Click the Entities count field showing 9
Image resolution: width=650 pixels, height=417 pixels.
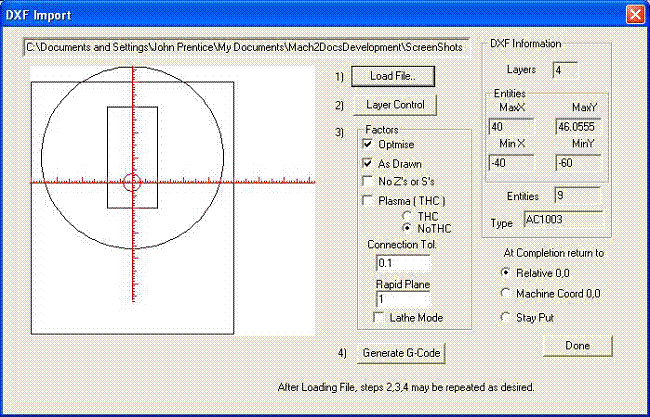click(x=577, y=195)
